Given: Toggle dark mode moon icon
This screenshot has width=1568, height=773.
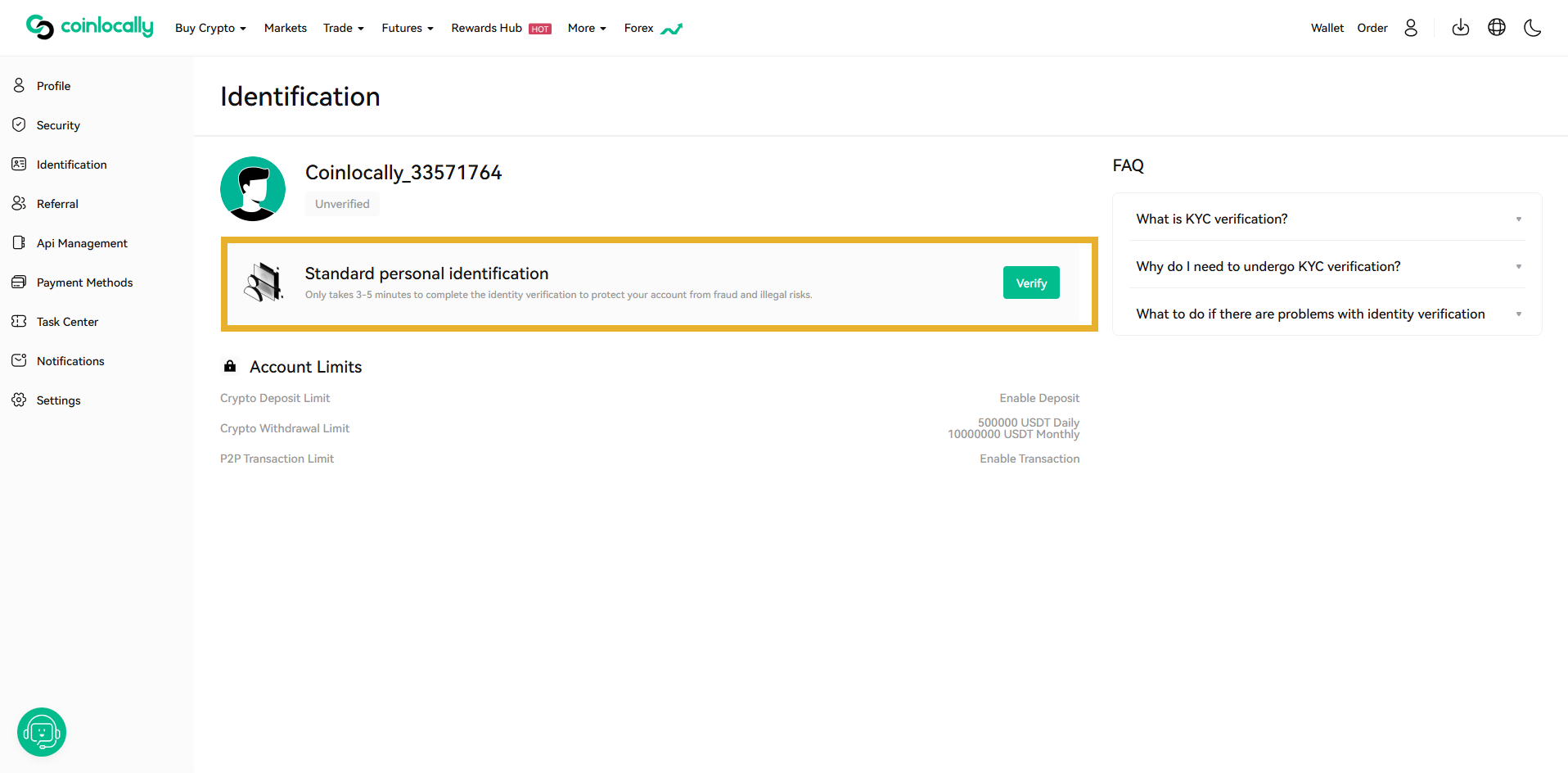Looking at the screenshot, I should pyautogui.click(x=1533, y=28).
